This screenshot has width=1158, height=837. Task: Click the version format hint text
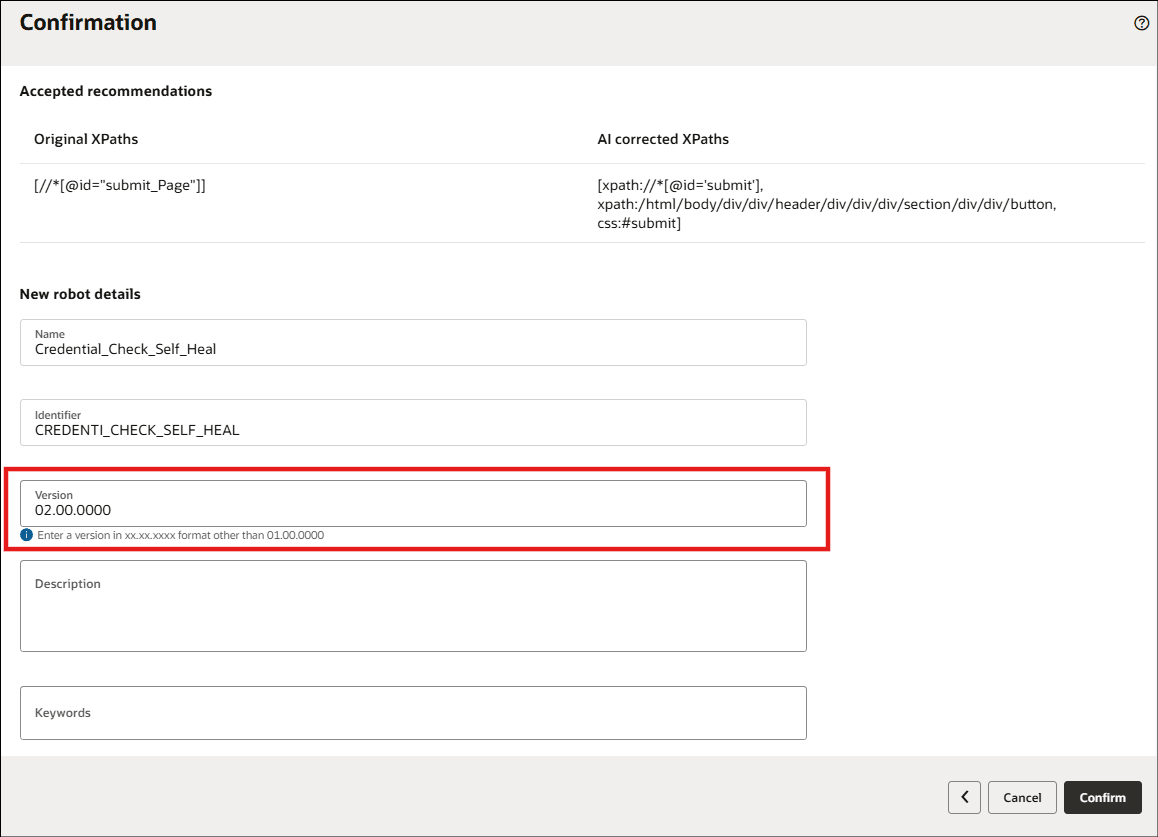(181, 535)
